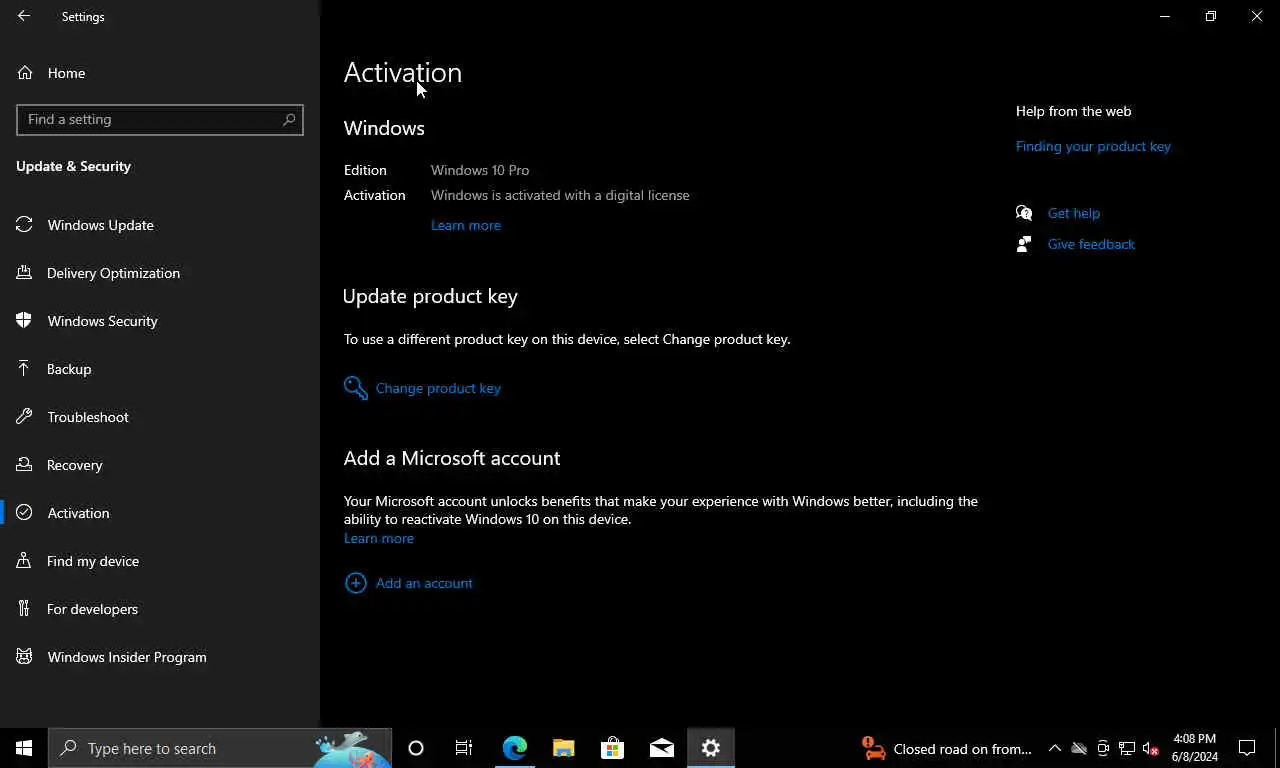Click the For developers sliders icon
Image resolution: width=1280 pixels, height=768 pixels.
25,609
